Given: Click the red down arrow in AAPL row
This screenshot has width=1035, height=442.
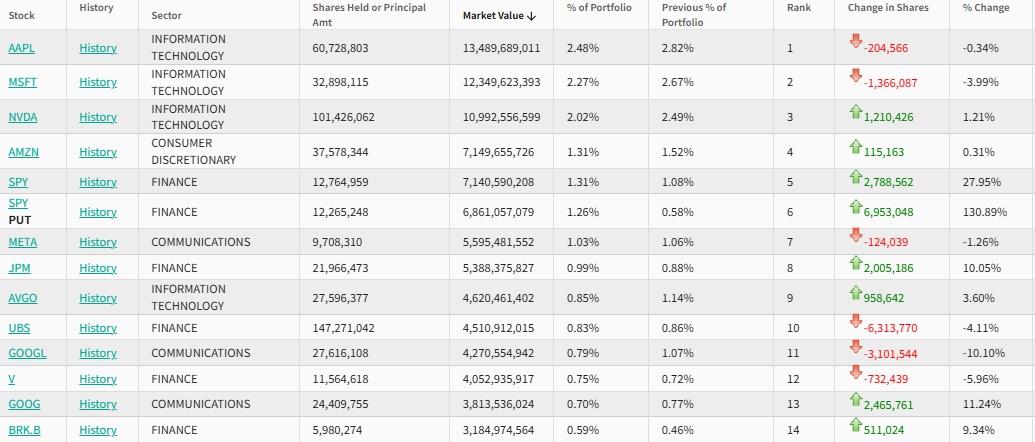Looking at the screenshot, I should click(855, 41).
